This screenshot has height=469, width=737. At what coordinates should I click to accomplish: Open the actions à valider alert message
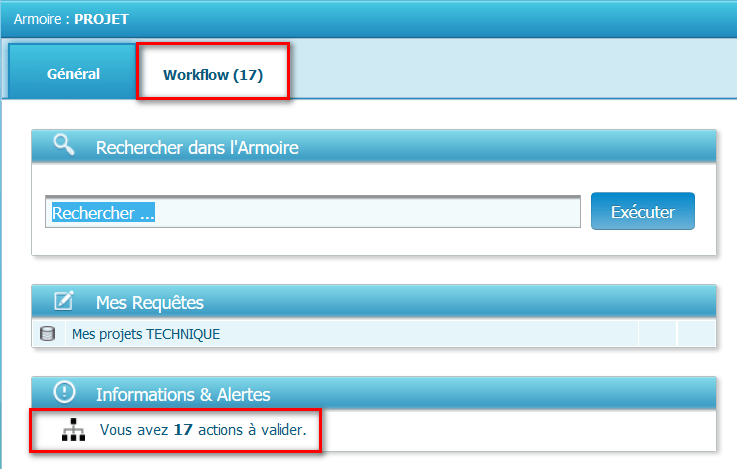(203, 431)
